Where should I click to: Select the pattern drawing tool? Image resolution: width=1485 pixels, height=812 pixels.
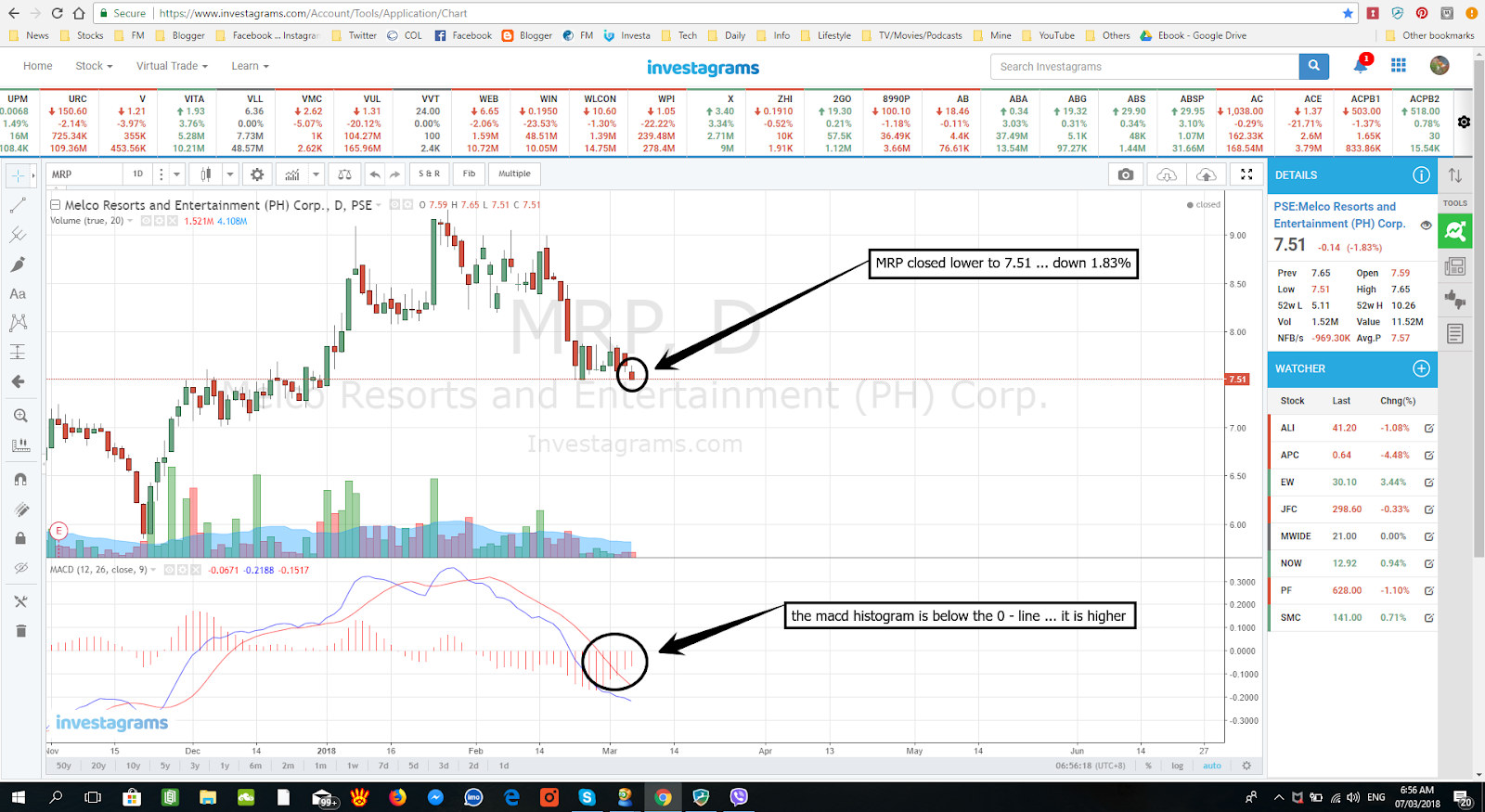18,323
